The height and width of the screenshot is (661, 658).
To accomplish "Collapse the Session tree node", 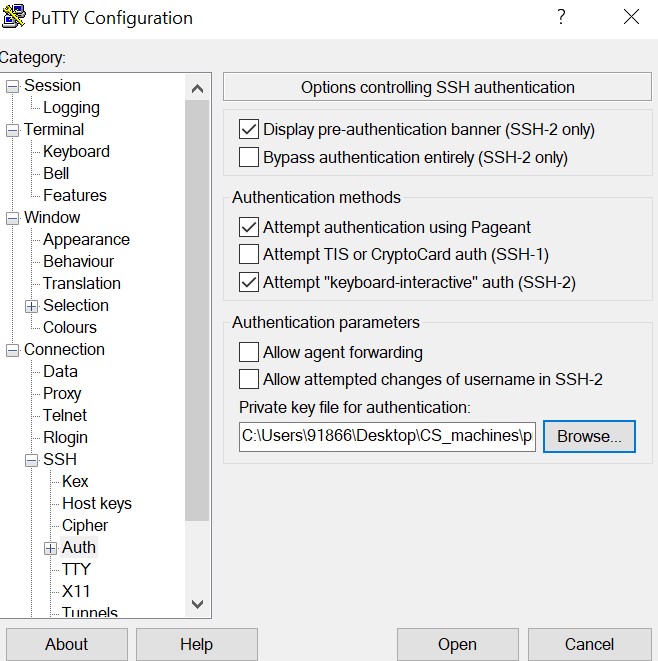I will click(12, 86).
